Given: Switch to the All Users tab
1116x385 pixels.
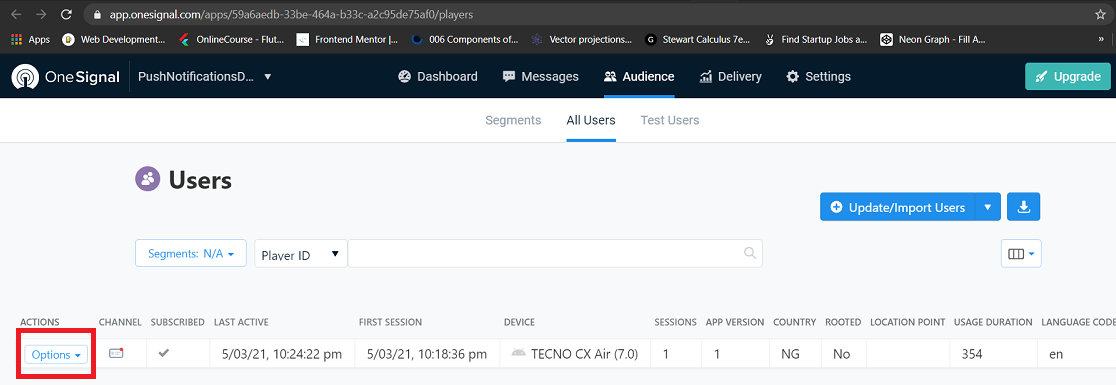Looking at the screenshot, I should coord(591,120).
